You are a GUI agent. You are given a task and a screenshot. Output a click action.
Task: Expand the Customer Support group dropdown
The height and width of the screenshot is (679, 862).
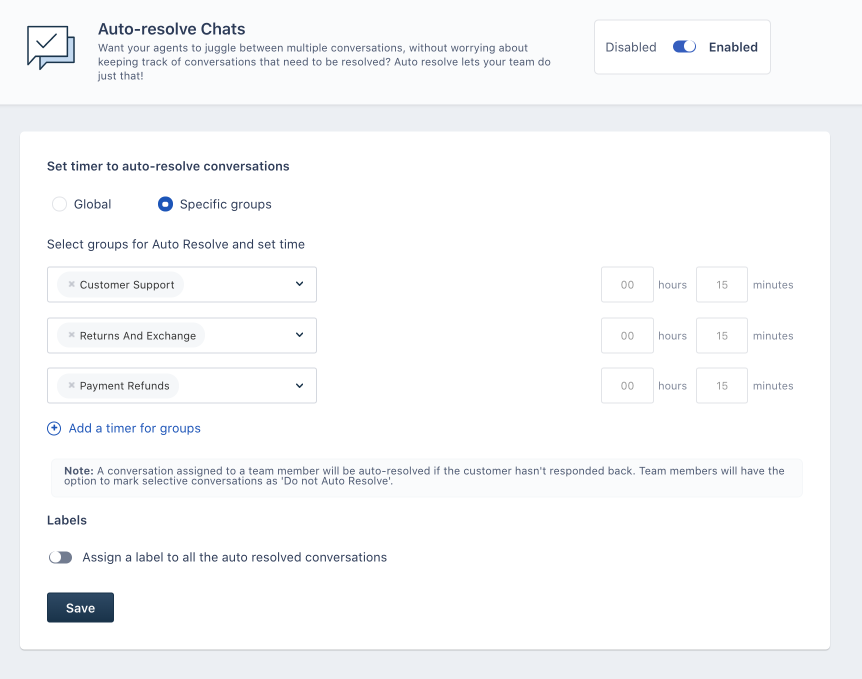(299, 285)
